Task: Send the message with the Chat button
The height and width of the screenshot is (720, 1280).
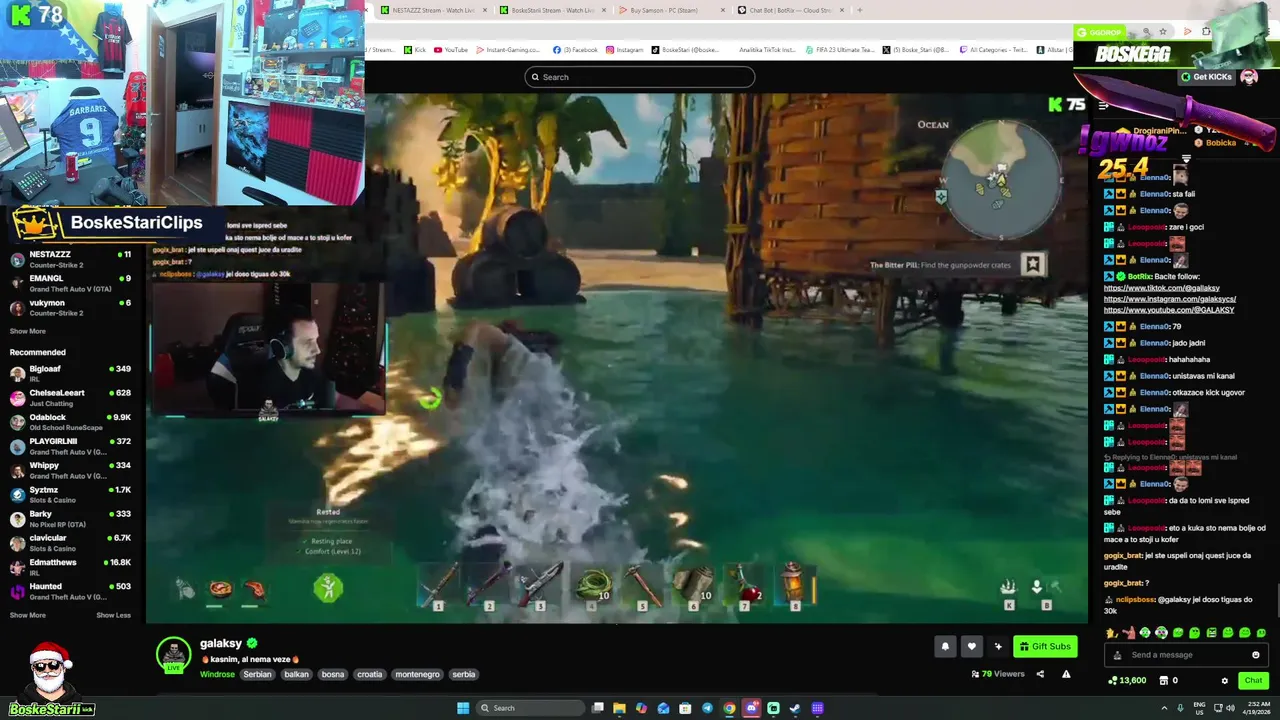Action: [1253, 681]
